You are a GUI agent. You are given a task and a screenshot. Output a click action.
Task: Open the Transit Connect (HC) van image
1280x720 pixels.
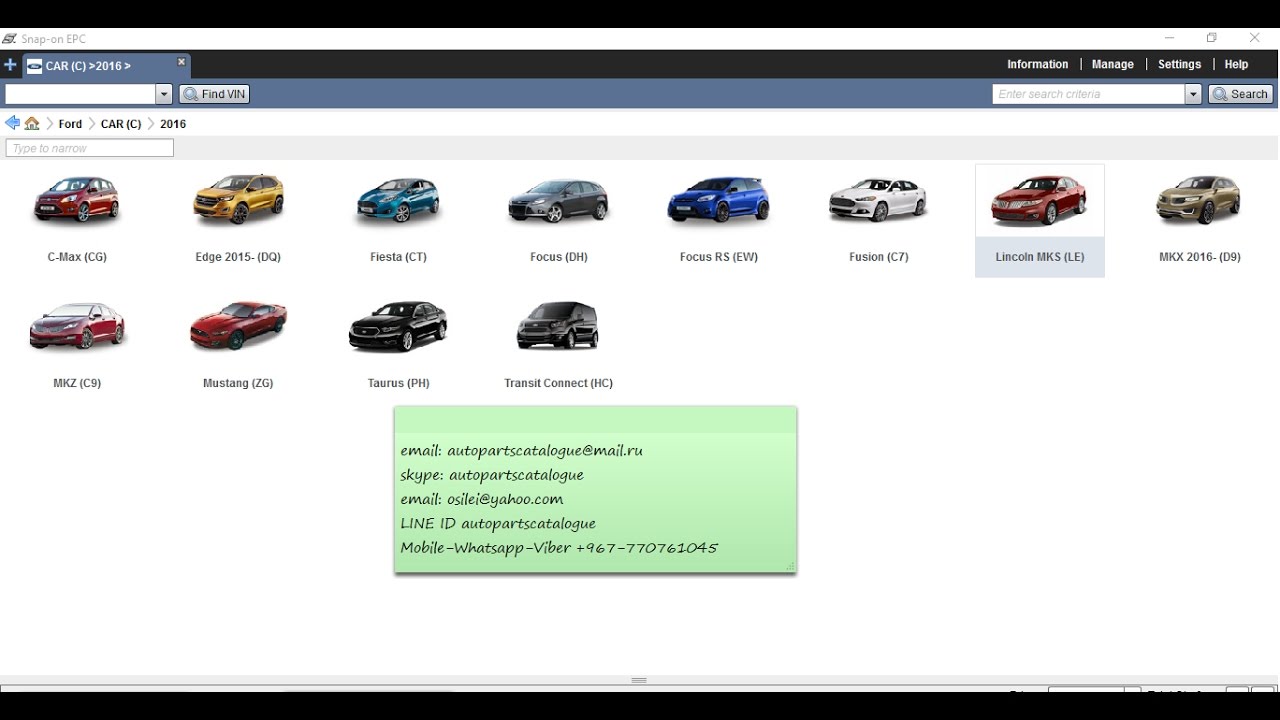pyautogui.click(x=558, y=326)
